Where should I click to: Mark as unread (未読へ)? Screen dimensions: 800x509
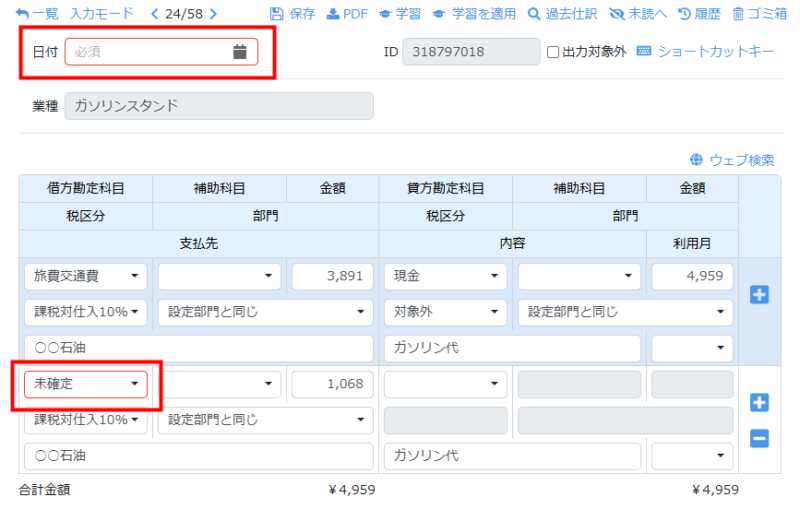616,14
